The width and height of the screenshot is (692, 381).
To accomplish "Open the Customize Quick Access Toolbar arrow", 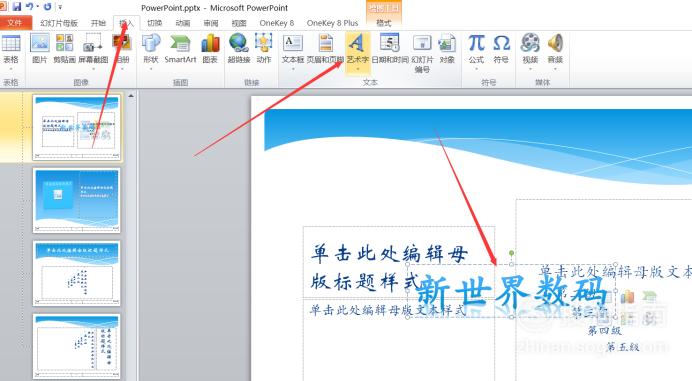I will 60,7.
